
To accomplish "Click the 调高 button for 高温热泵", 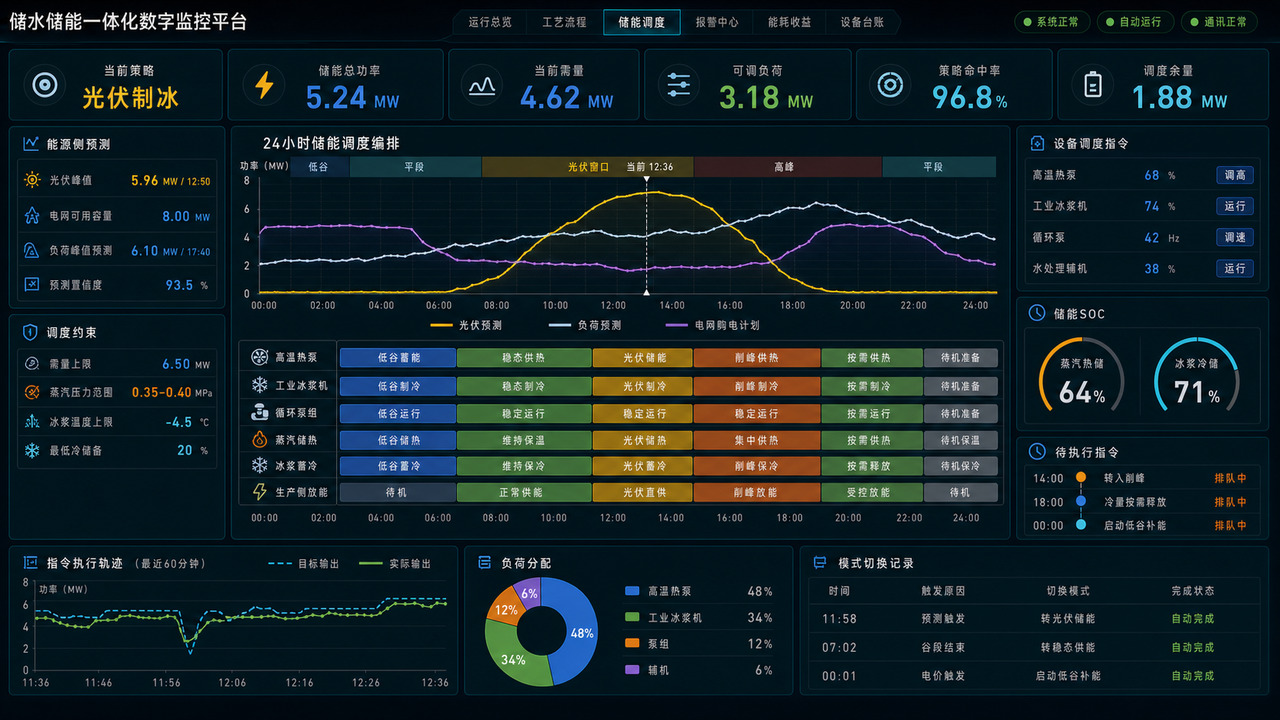I will 1235,175.
